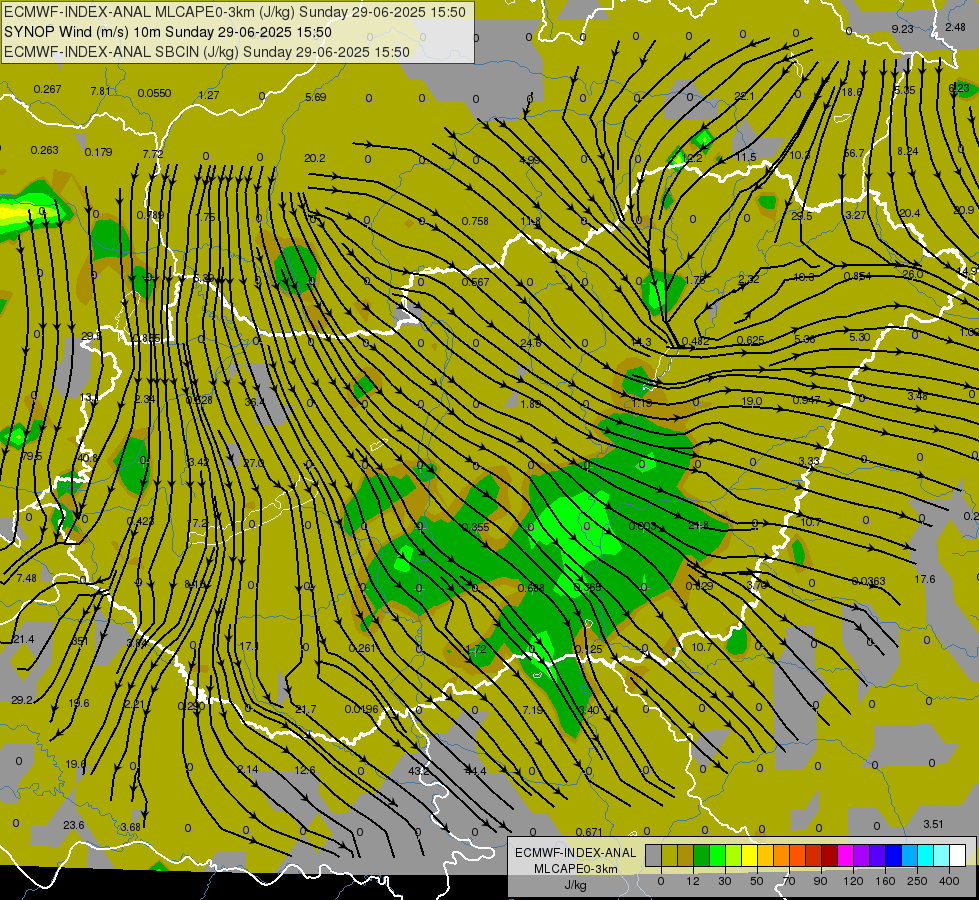This screenshot has height=900, width=979.
Task: Click the map value 7.19
Action: pos(533,710)
